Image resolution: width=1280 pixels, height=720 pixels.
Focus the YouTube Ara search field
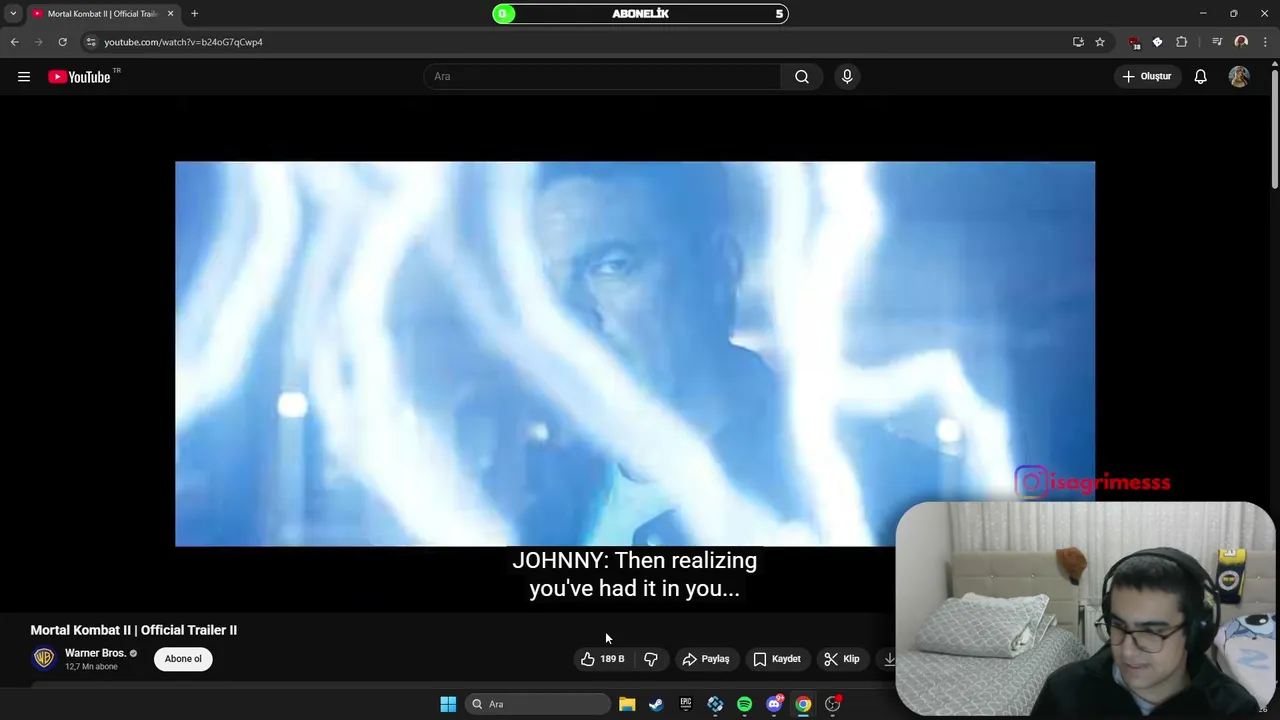click(x=602, y=77)
